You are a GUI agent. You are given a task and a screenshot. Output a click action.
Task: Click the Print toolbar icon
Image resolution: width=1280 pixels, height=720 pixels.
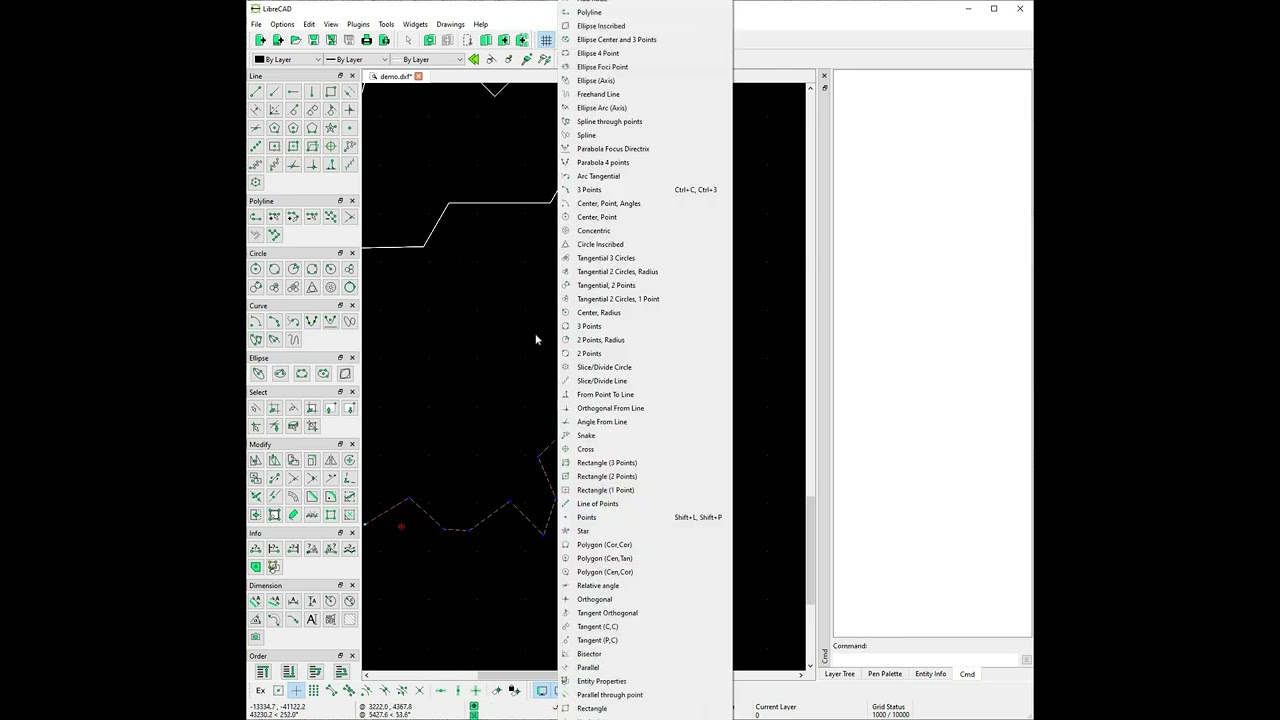(366, 40)
